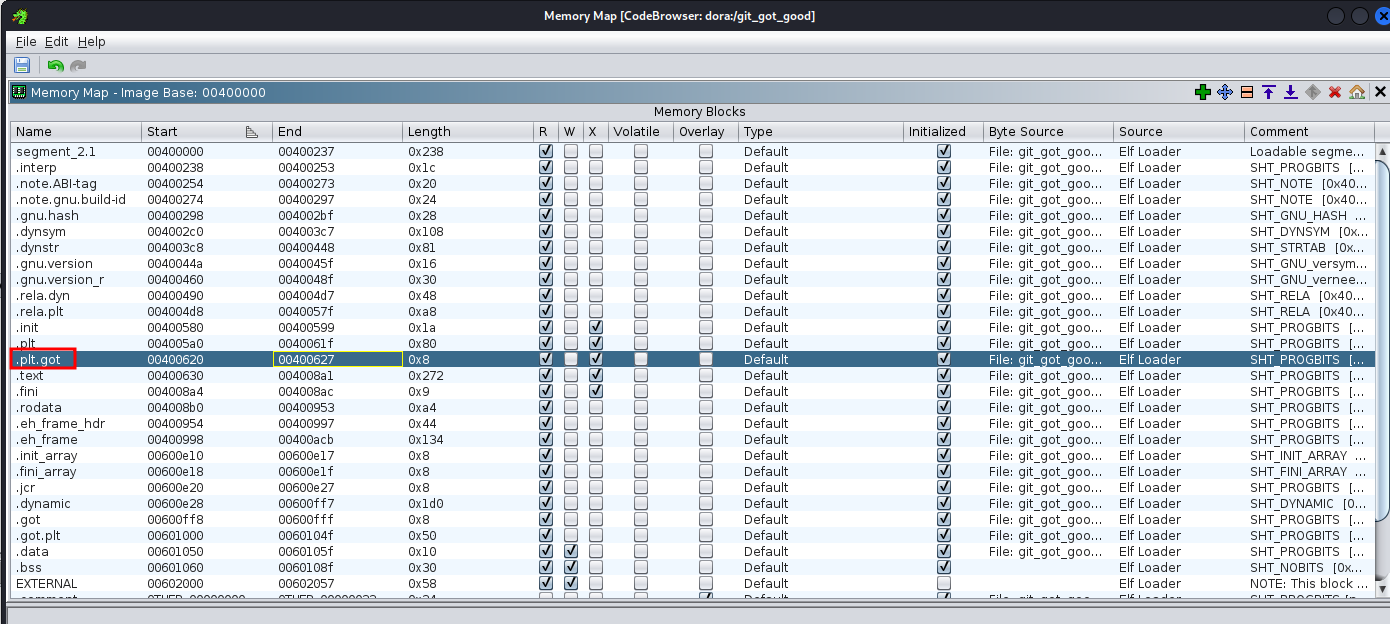Open the Help menu
The height and width of the screenshot is (624, 1390).
(x=91, y=41)
